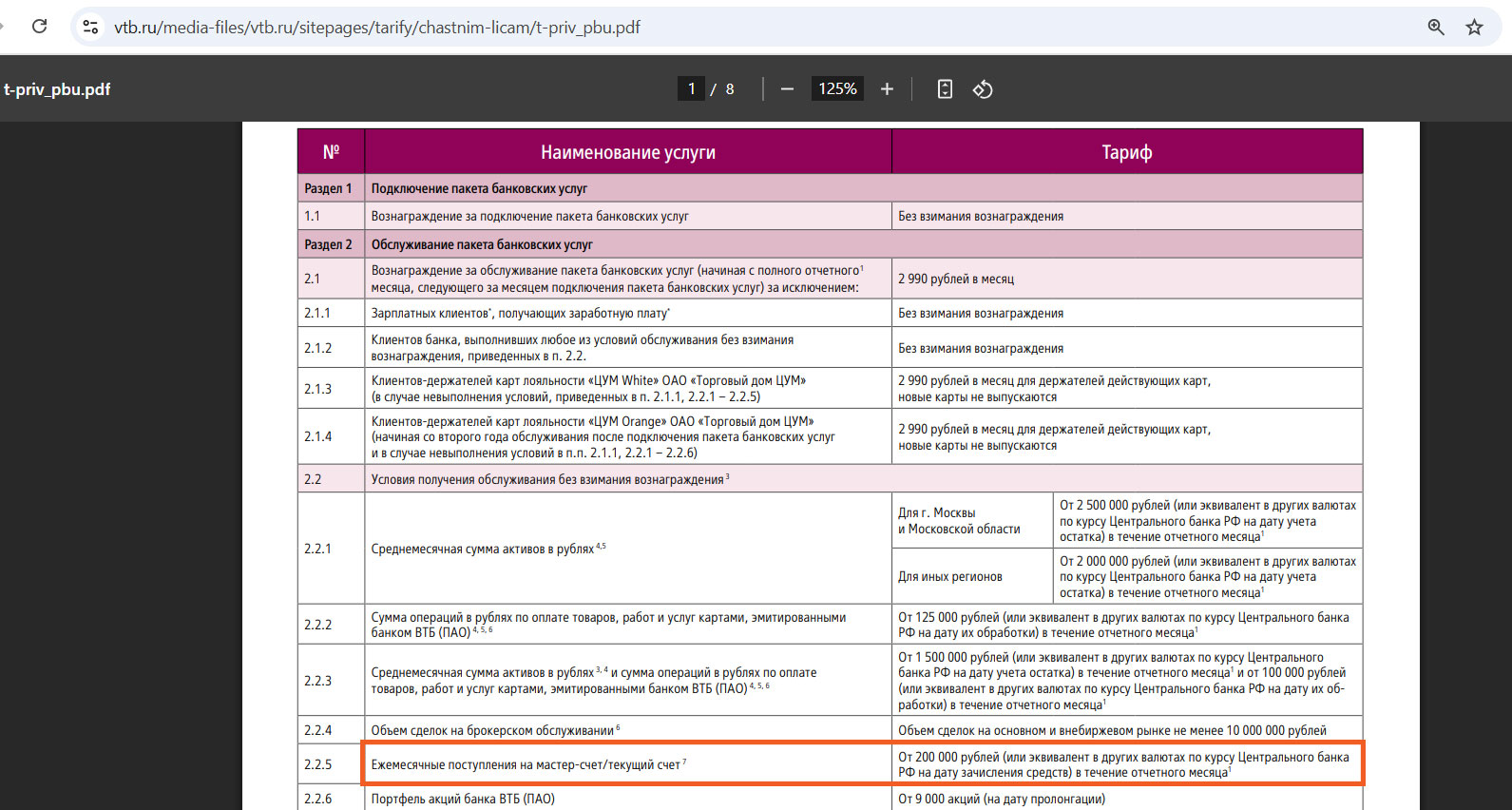Click the page number input field

click(x=691, y=88)
